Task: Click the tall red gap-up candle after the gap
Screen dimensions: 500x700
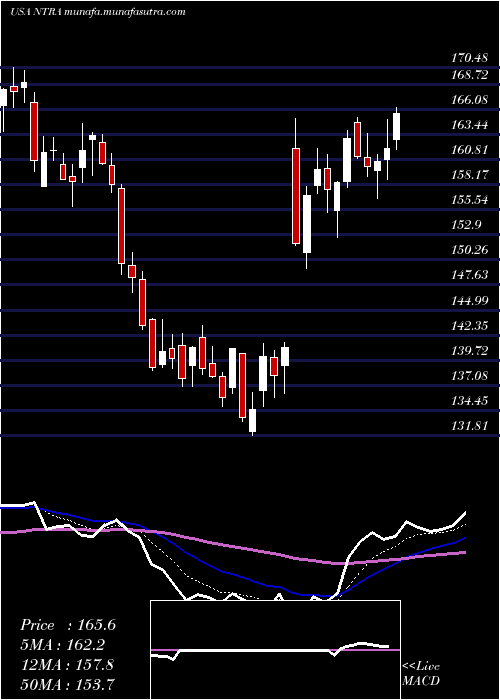Action: pyautogui.click(x=296, y=196)
